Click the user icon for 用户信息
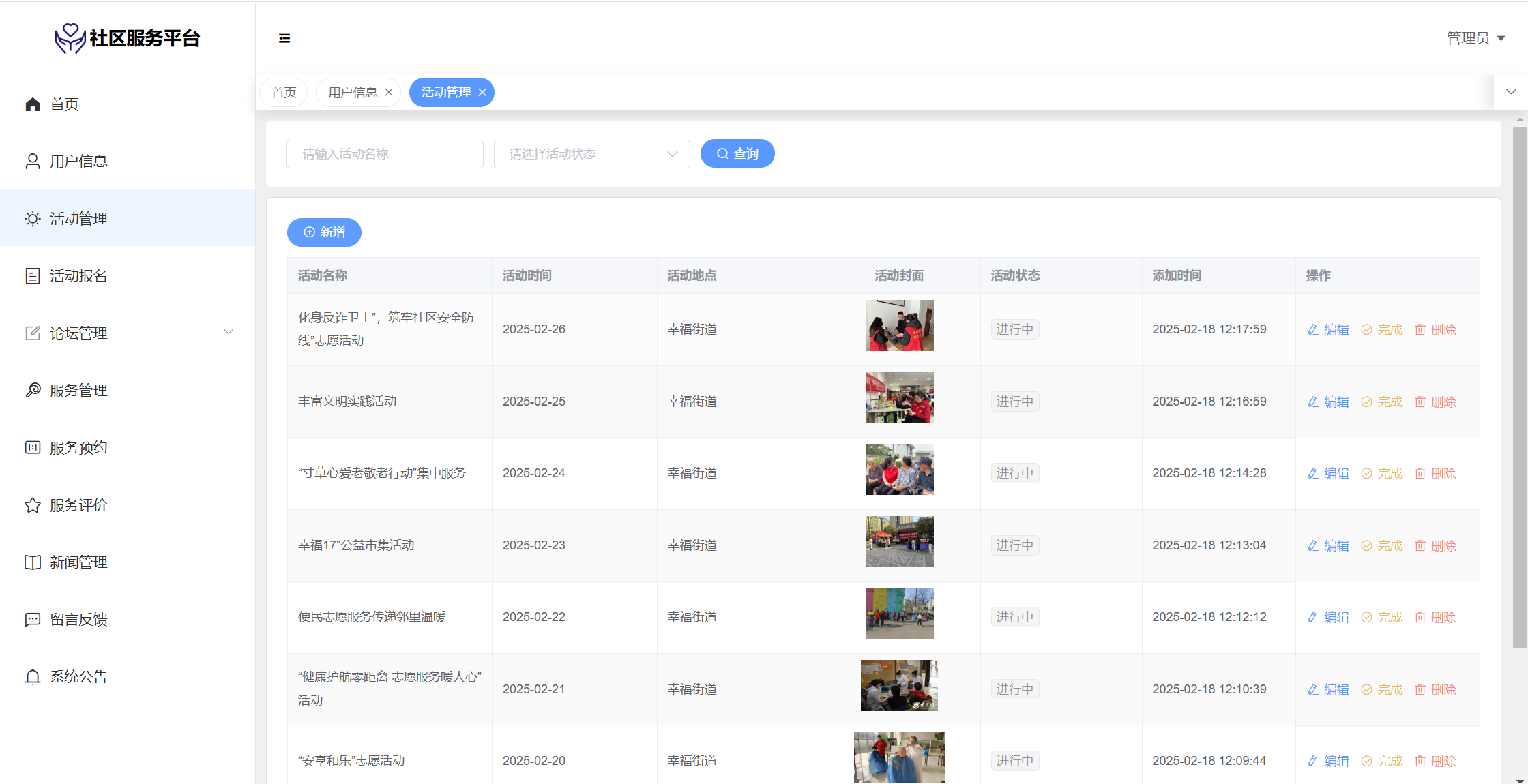The width and height of the screenshot is (1528, 784). coord(33,162)
